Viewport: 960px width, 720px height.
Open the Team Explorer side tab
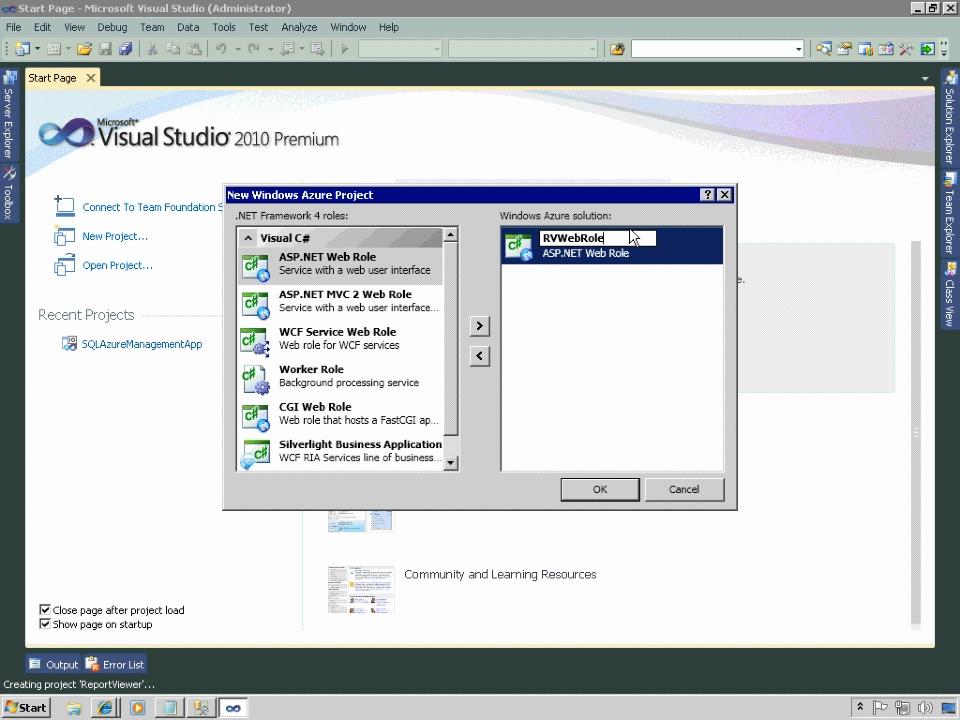pos(950,213)
